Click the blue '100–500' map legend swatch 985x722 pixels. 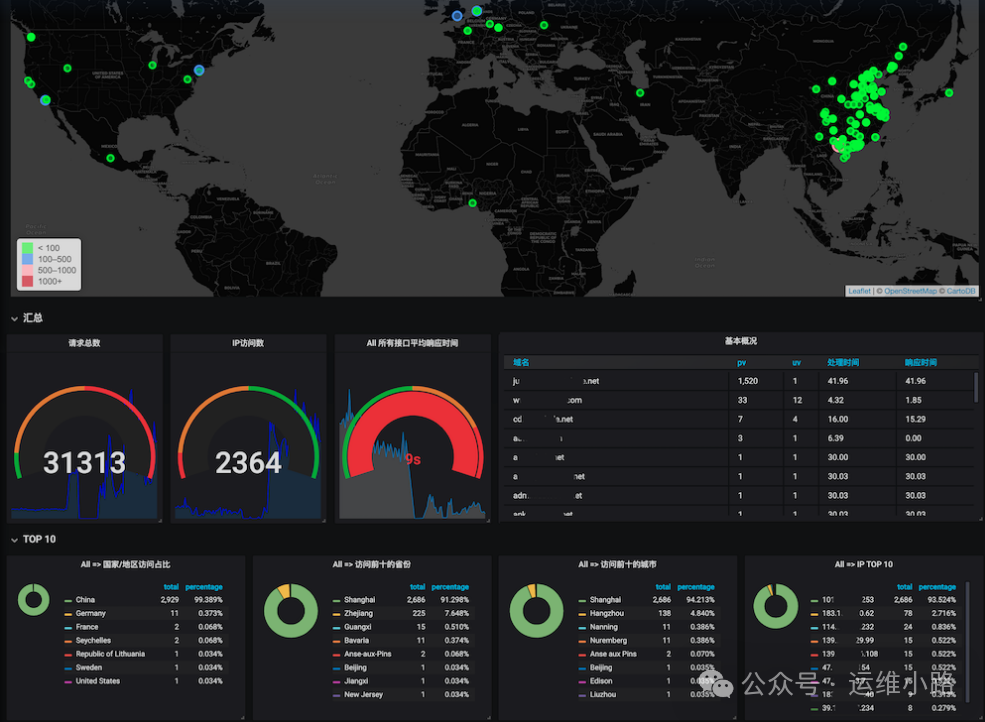click(28, 259)
